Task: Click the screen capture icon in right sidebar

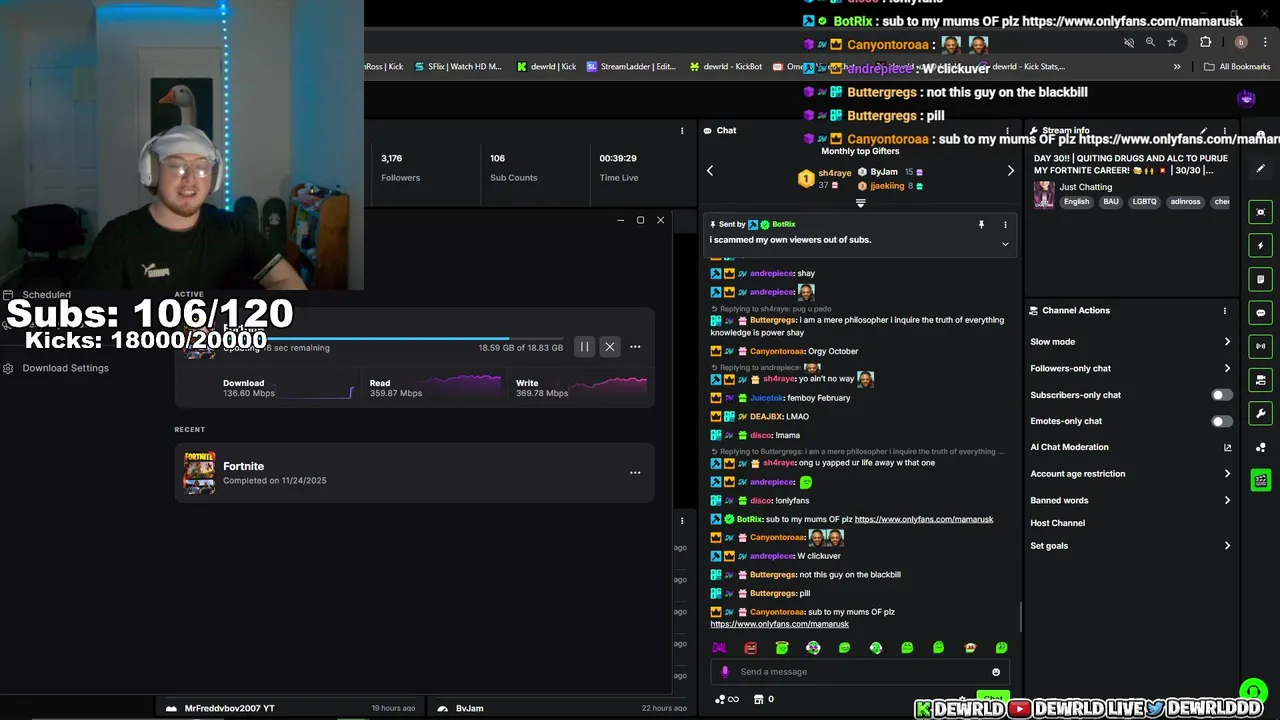Action: coord(1261,212)
